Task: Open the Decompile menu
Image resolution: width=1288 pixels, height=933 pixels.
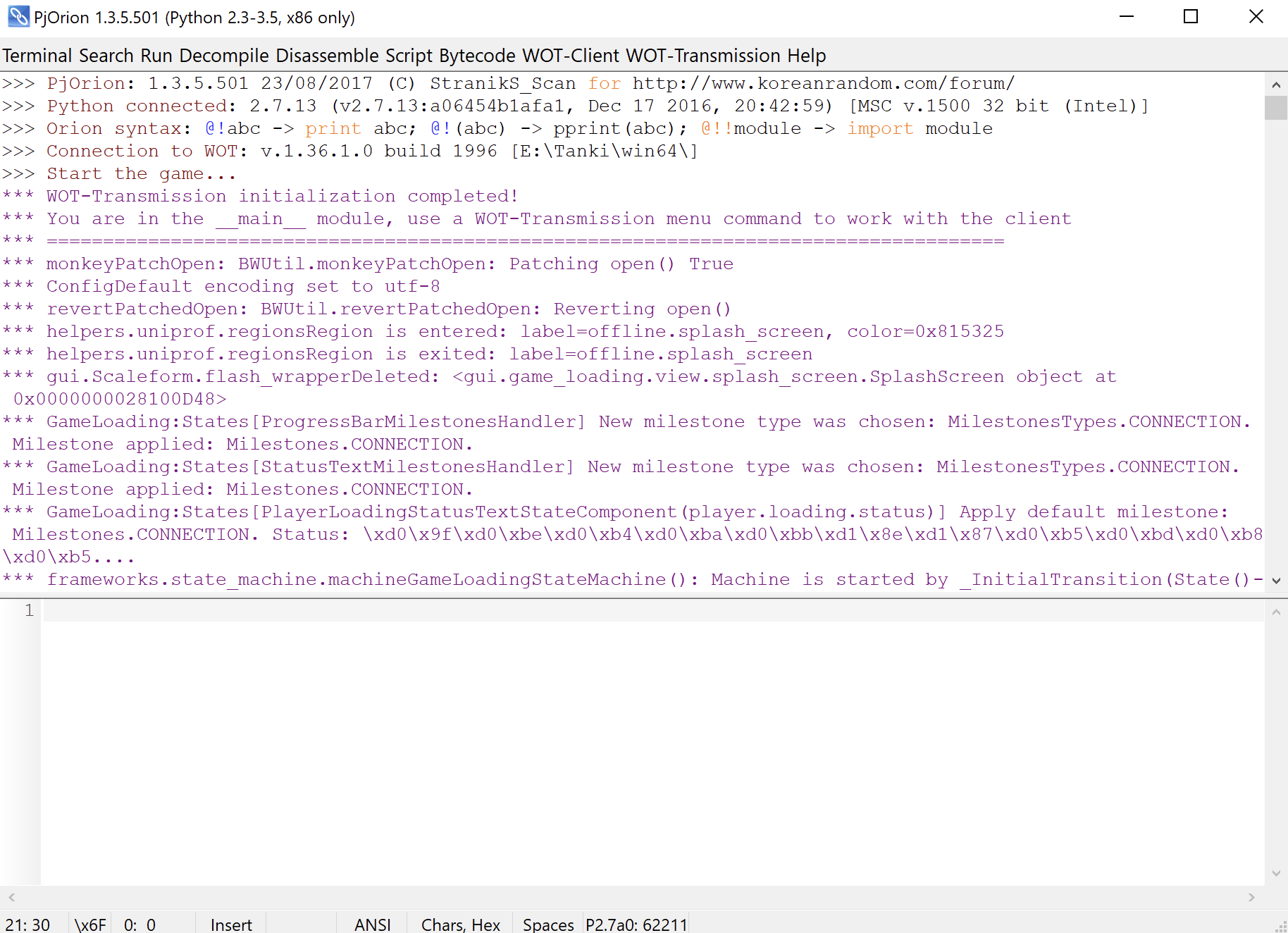Action: tap(224, 56)
